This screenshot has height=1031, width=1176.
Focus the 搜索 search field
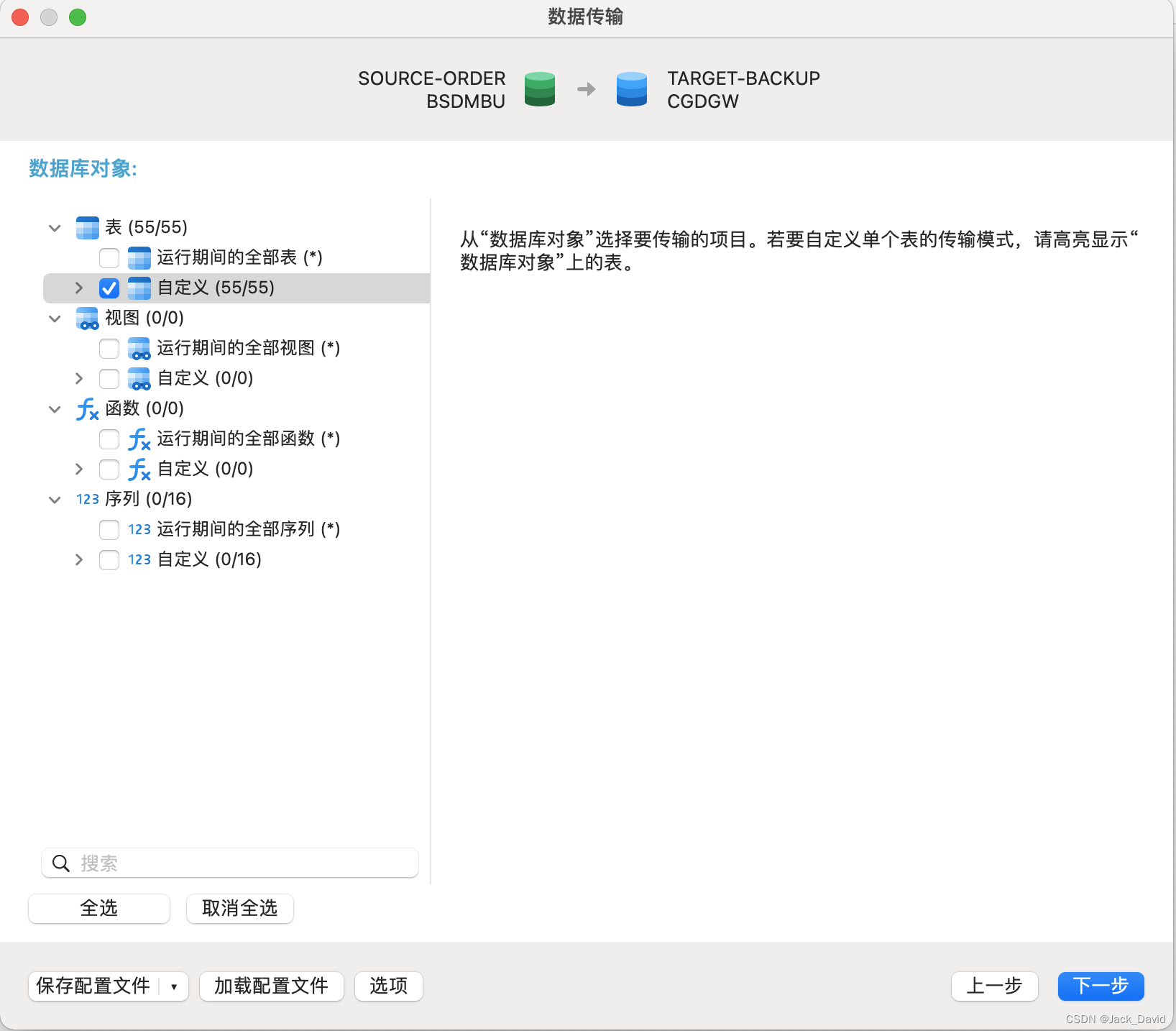point(230,863)
